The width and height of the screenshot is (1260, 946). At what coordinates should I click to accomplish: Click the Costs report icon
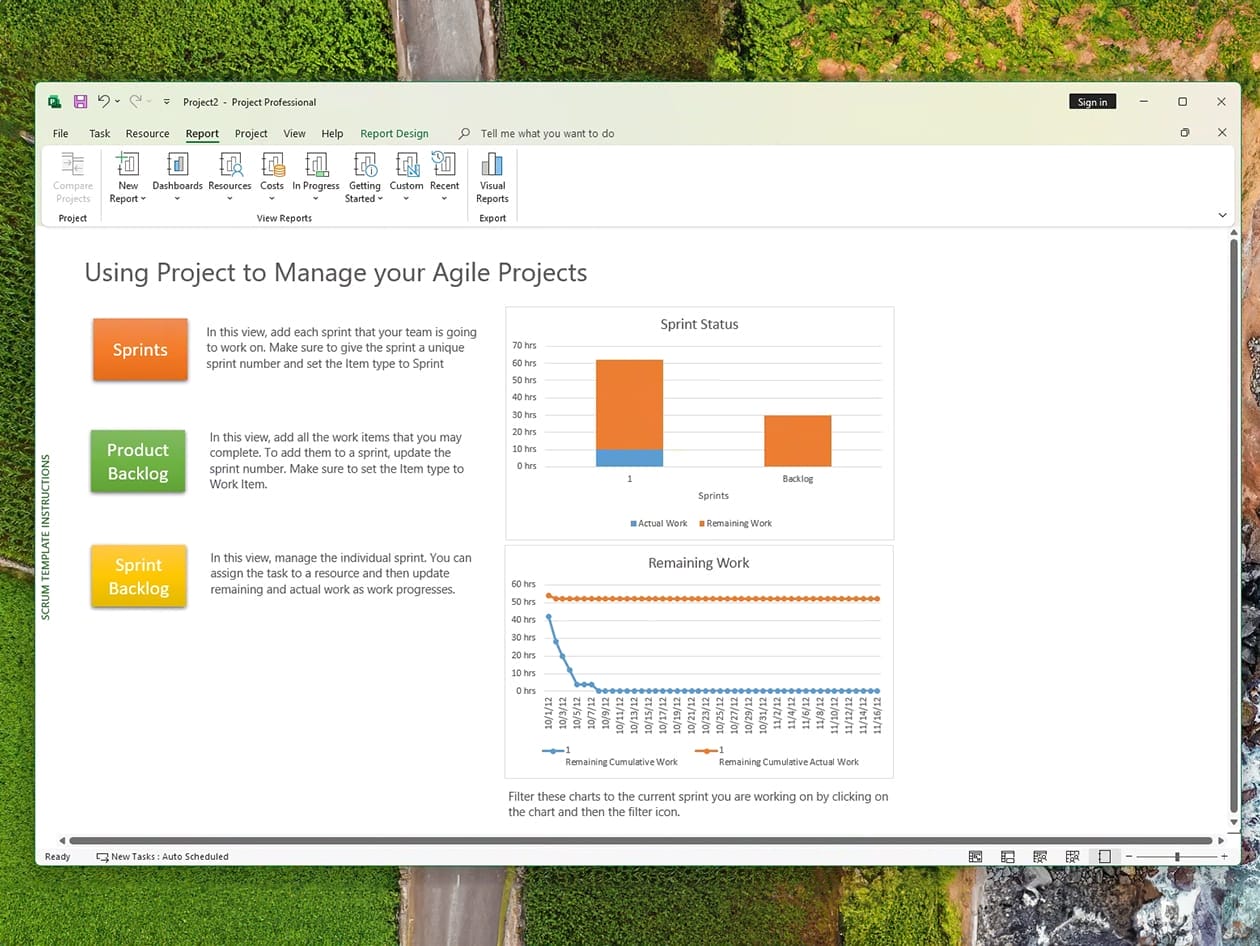point(272,165)
